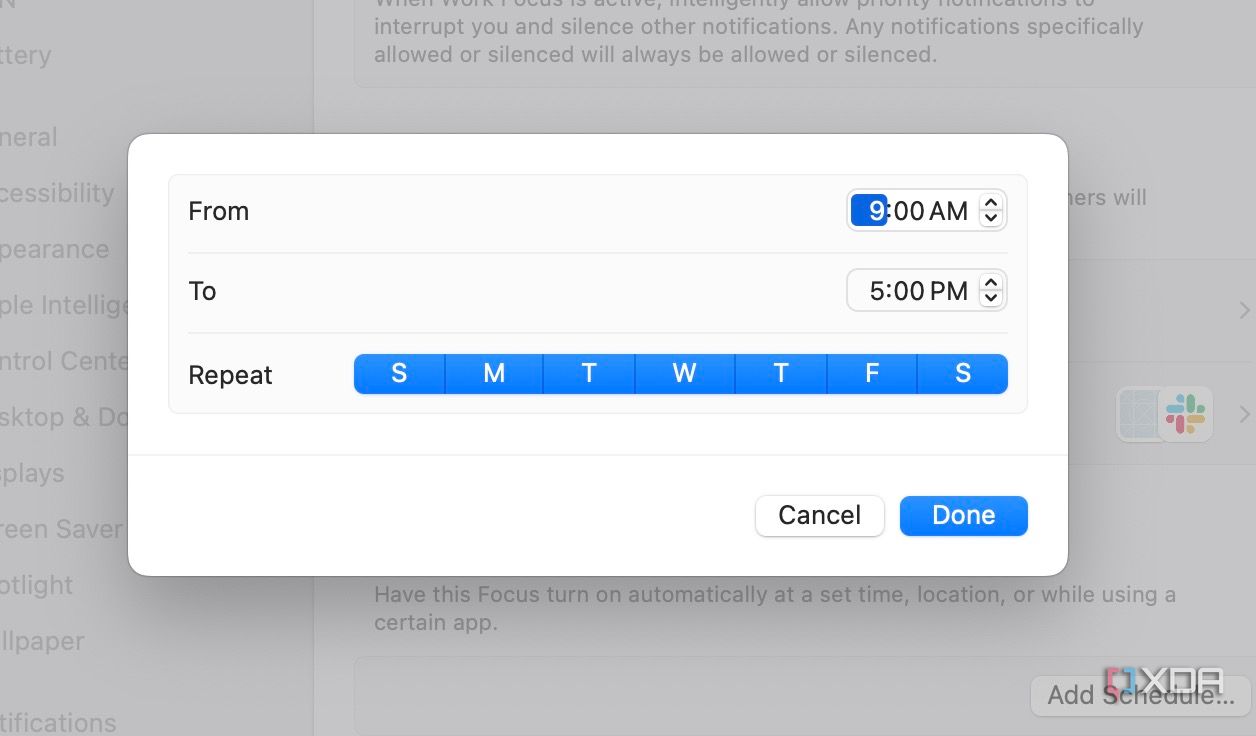Image resolution: width=1256 pixels, height=736 pixels.
Task: Open Wallpaper in Settings sidebar
Action: tap(42, 641)
